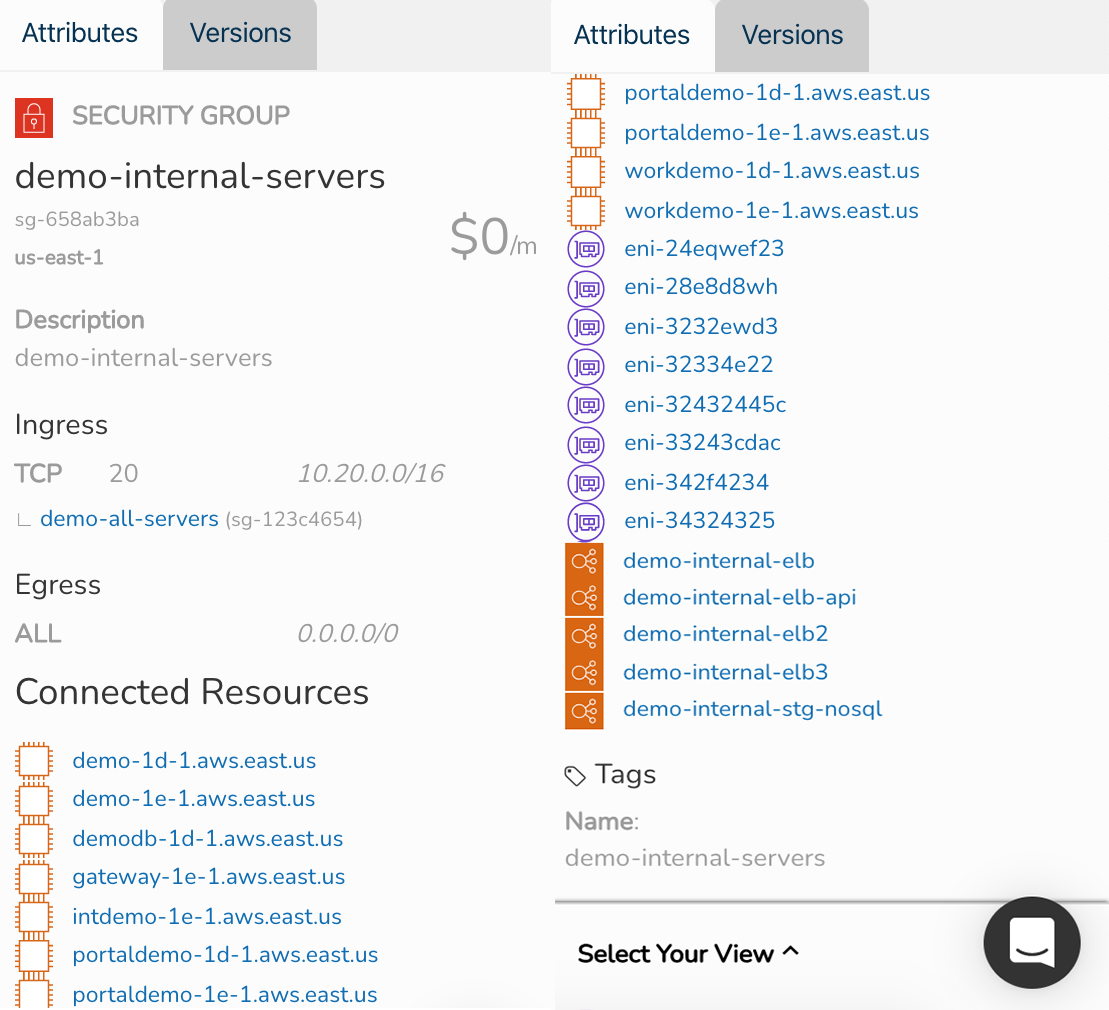This screenshot has height=1010, width=1109.
Task: Open the intdemo-1e-1.aws.east.us connected resource
Action: [206, 916]
